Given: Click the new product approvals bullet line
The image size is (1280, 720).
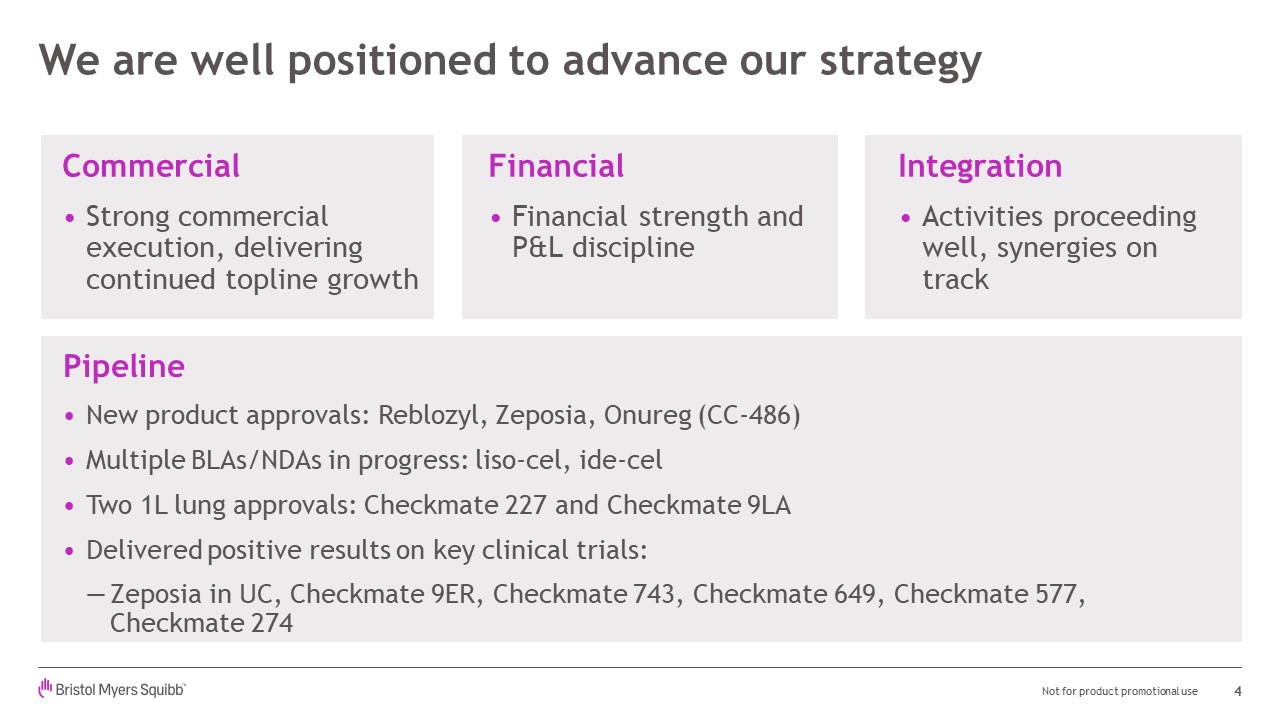Looking at the screenshot, I should pyautogui.click(x=442, y=415).
